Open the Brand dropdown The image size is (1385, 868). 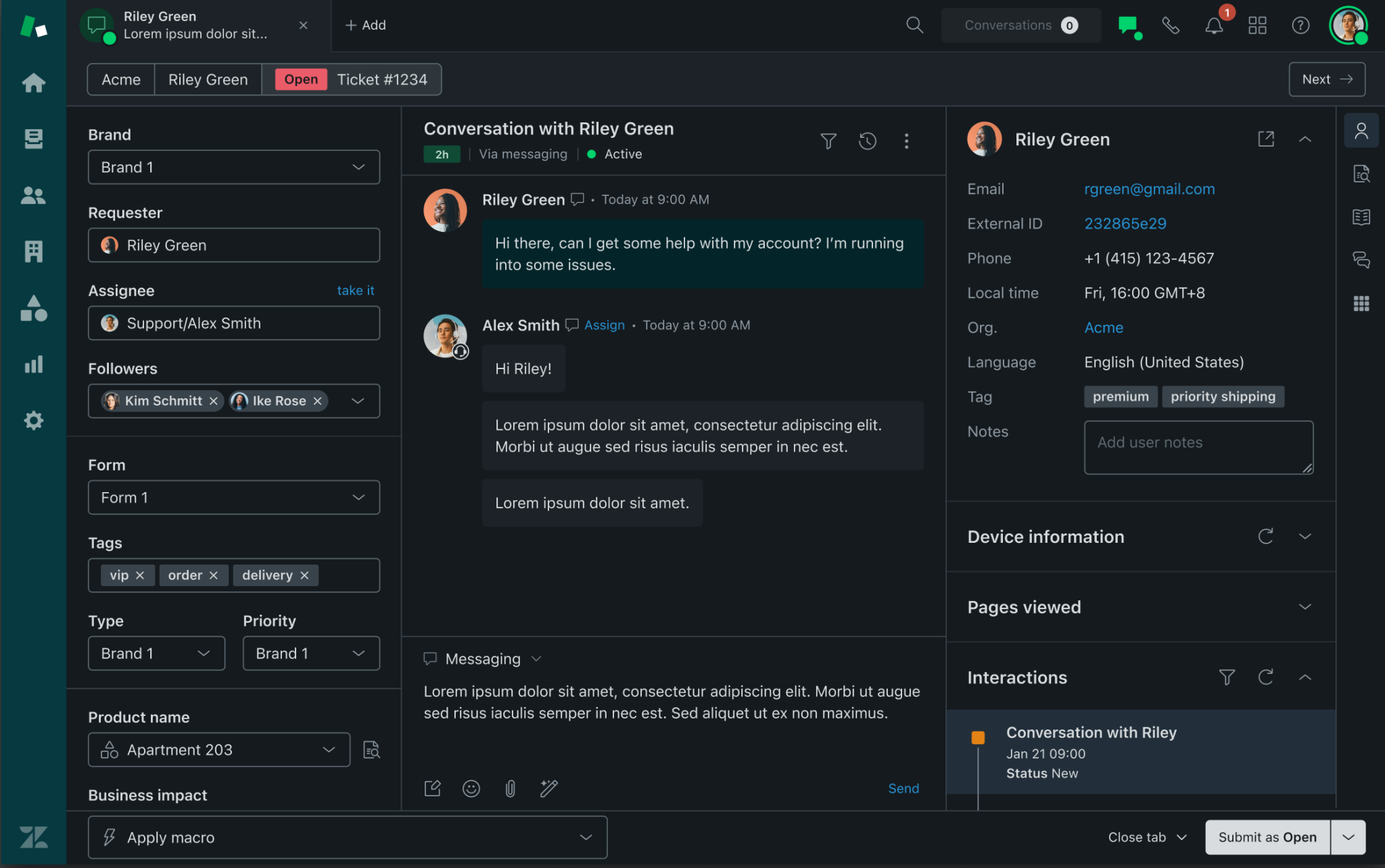(233, 167)
